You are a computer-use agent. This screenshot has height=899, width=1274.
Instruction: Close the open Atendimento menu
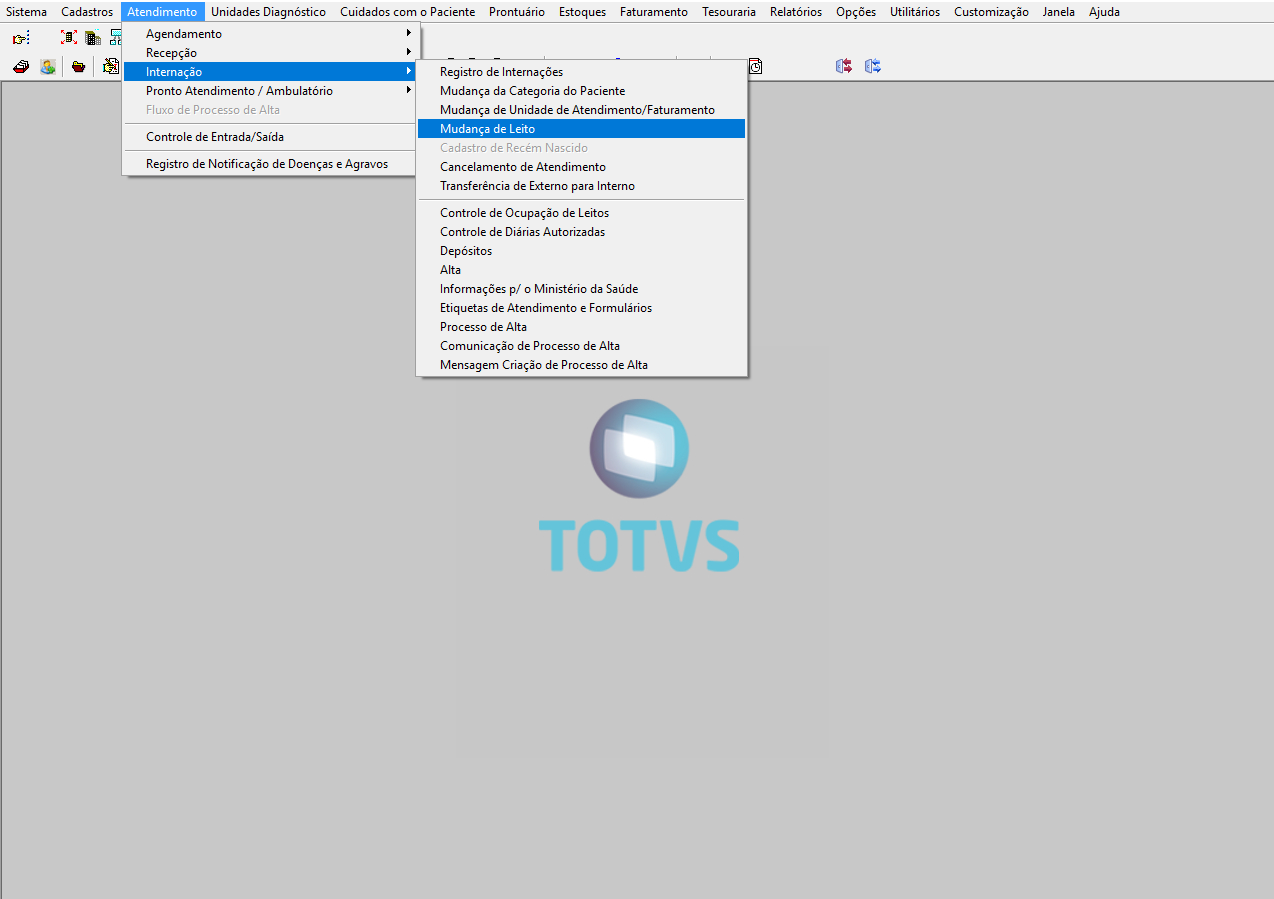click(162, 12)
